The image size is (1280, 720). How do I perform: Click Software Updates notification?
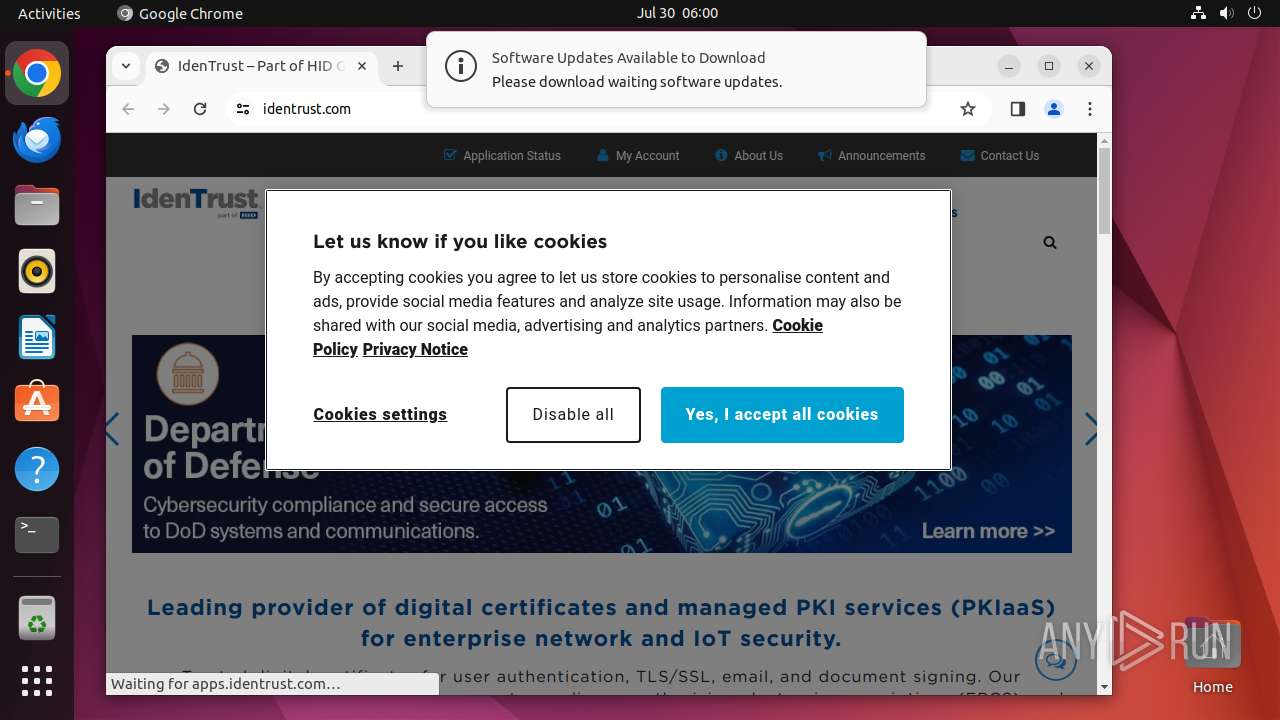[x=676, y=69]
